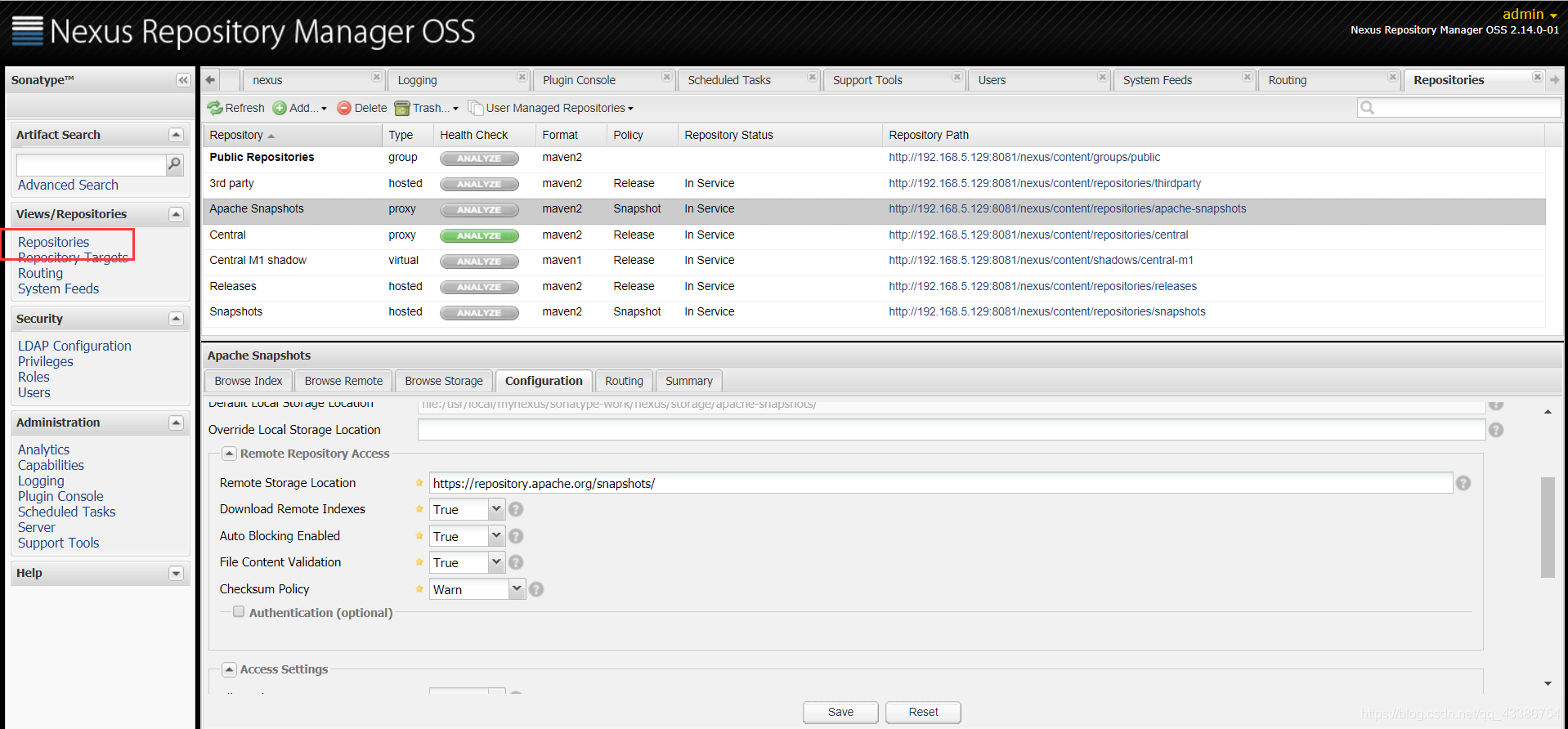
Task: Open the Checksum Policy dropdown
Action: click(517, 589)
